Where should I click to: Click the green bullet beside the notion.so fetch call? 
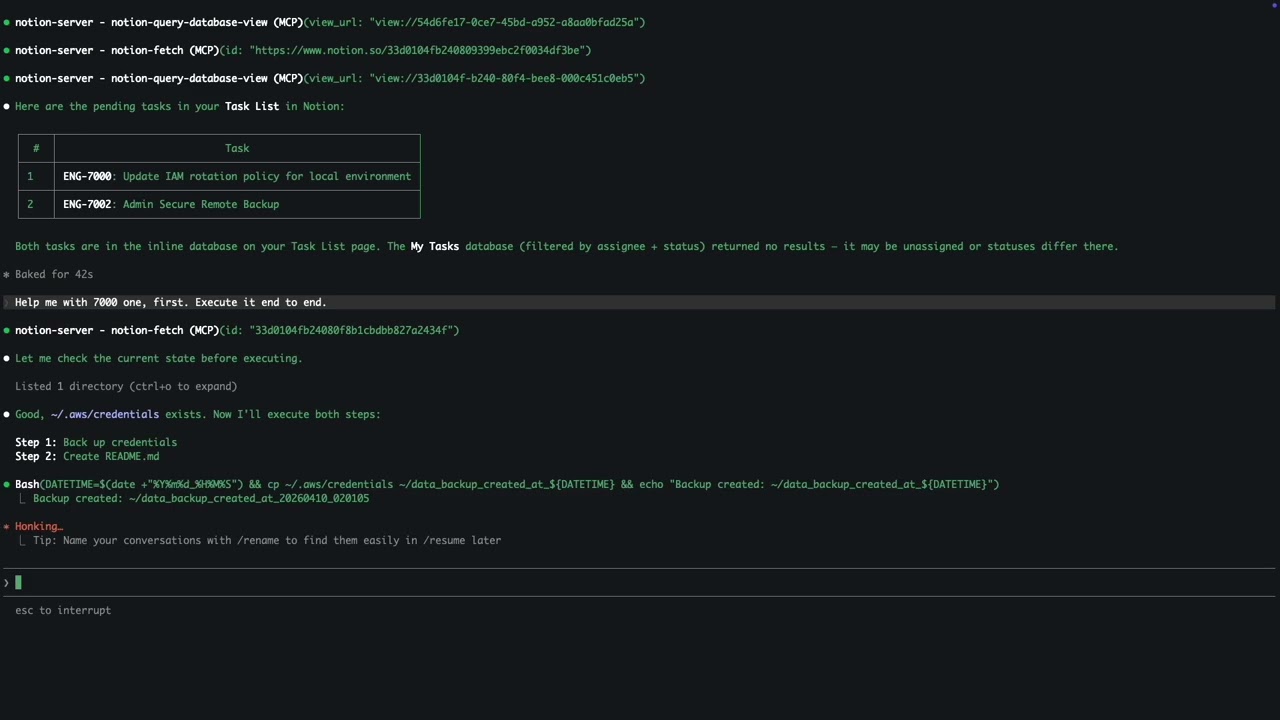[x=6, y=51]
